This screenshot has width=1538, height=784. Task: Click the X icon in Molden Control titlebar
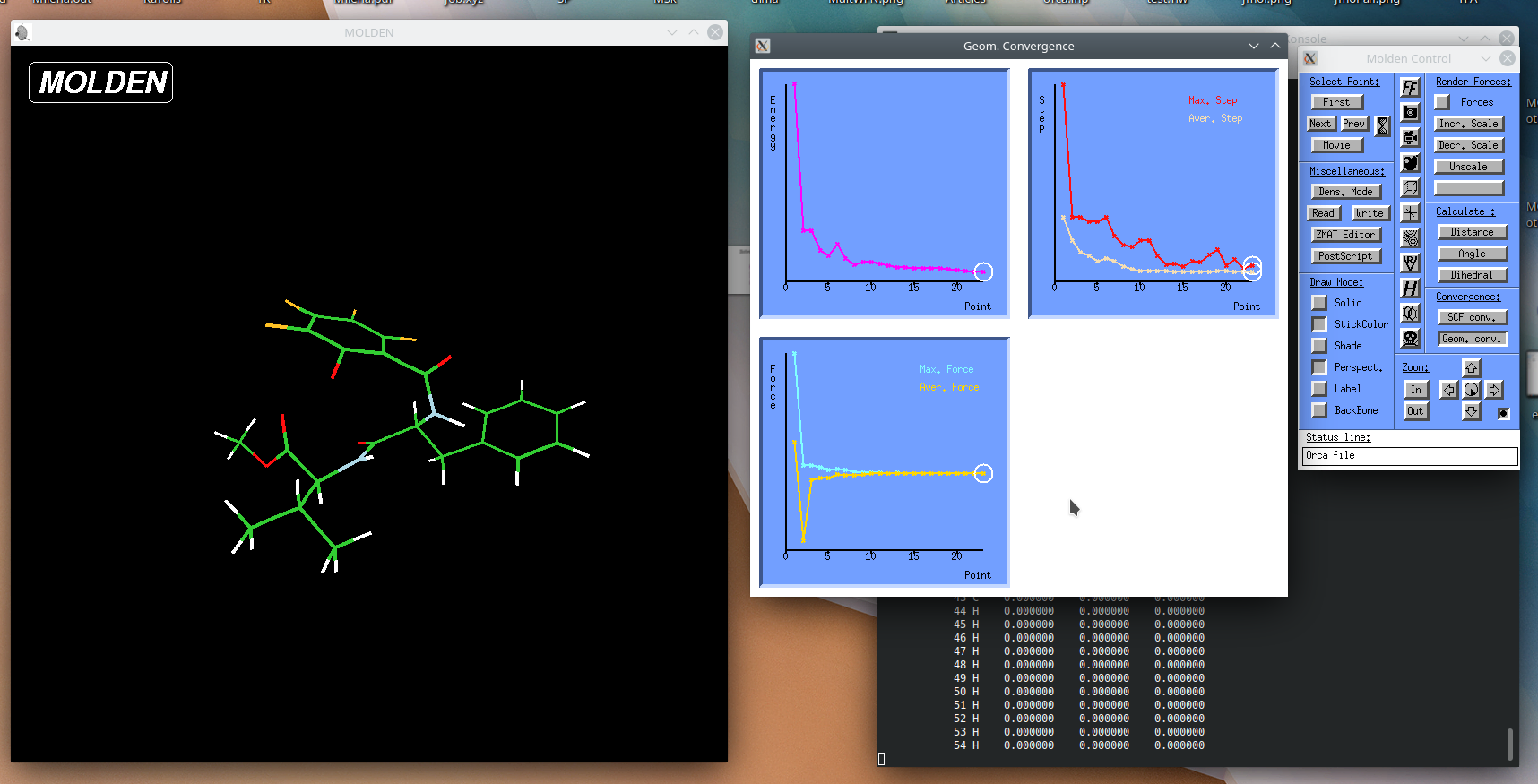(1310, 58)
